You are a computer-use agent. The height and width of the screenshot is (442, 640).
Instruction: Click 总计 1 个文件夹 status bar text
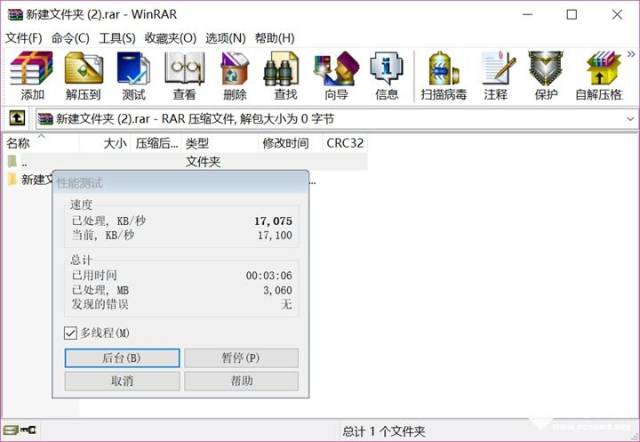click(384, 431)
